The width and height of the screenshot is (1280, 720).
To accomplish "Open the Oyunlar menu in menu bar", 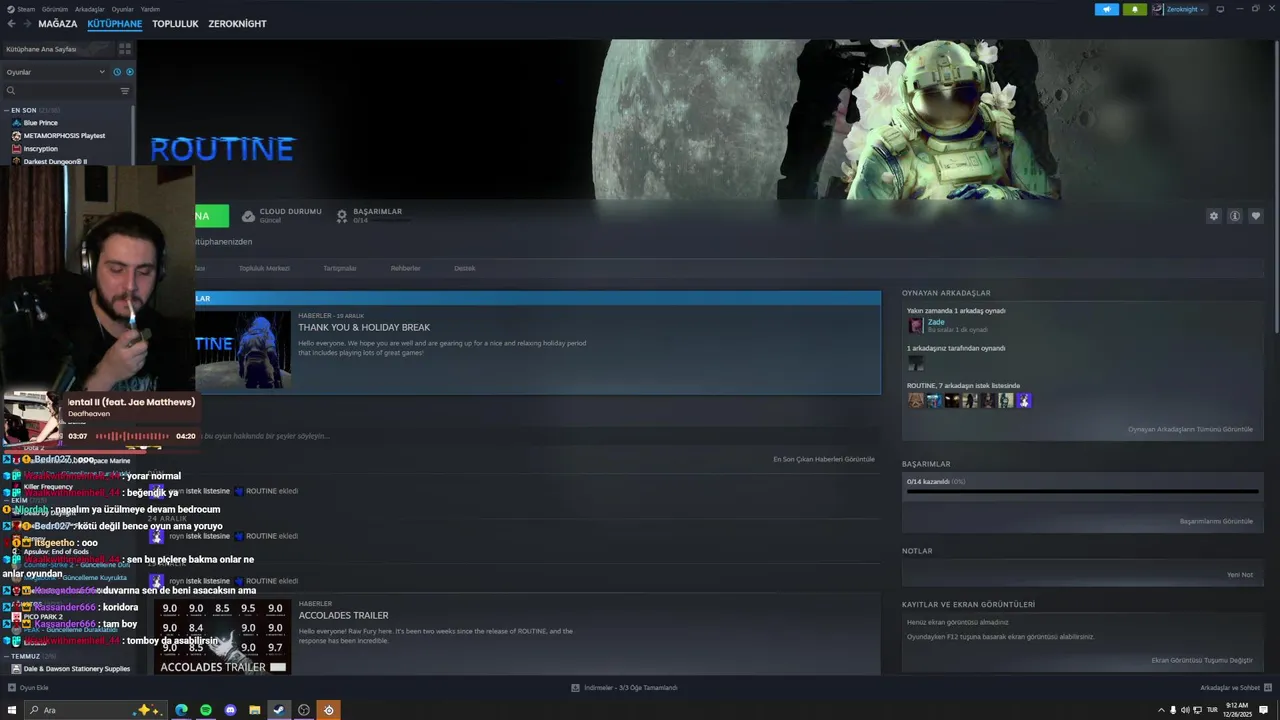I will tap(122, 9).
